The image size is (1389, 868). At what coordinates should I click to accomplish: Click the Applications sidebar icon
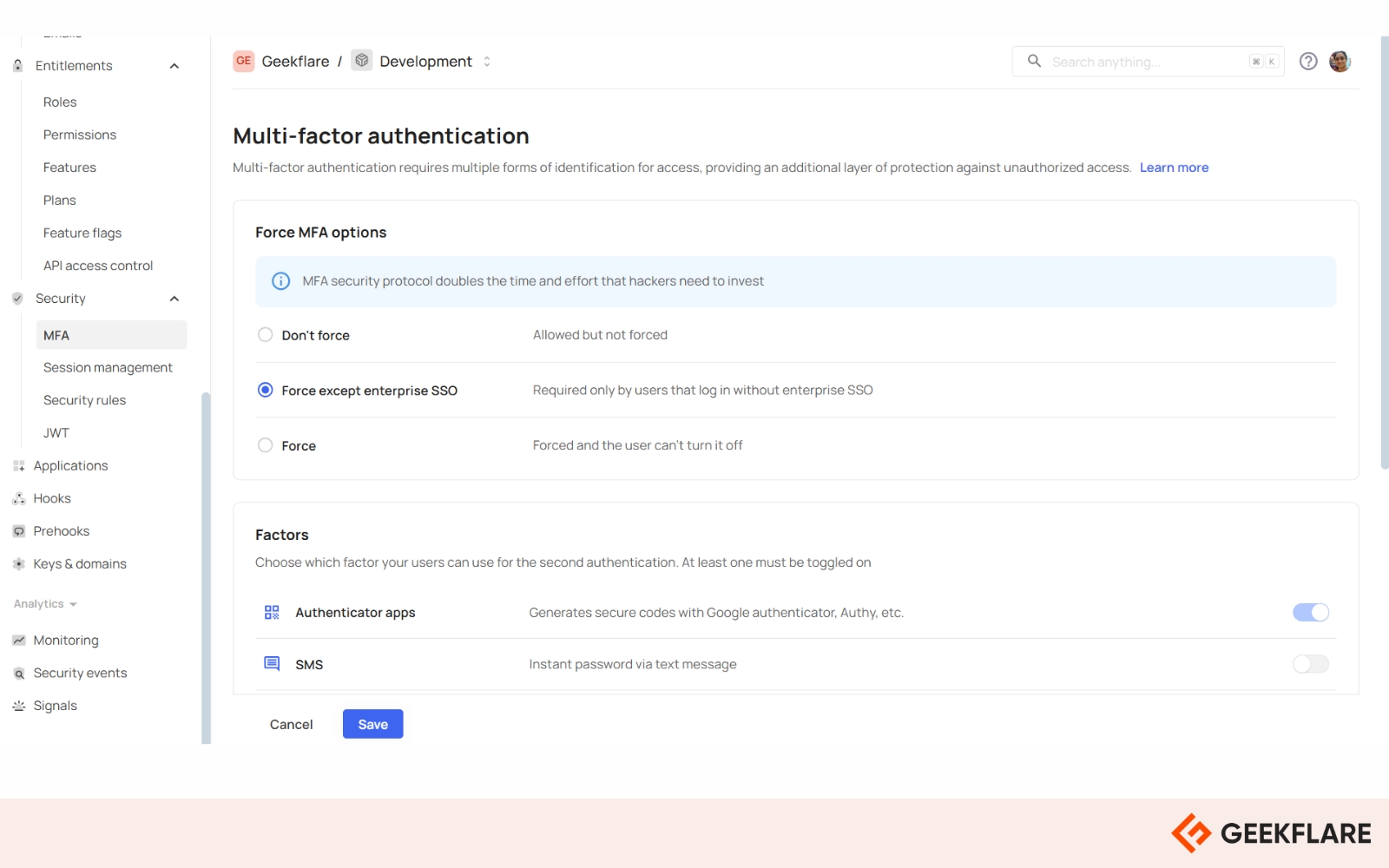point(18,465)
